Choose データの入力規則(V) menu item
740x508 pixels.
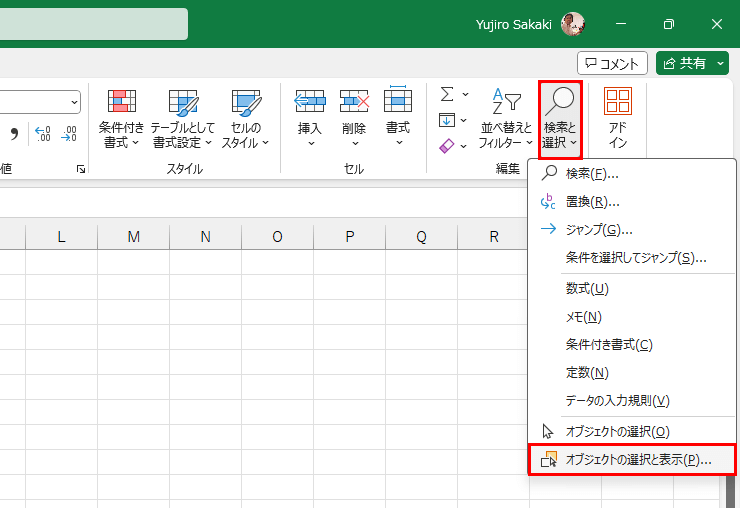pyautogui.click(x=632, y=401)
